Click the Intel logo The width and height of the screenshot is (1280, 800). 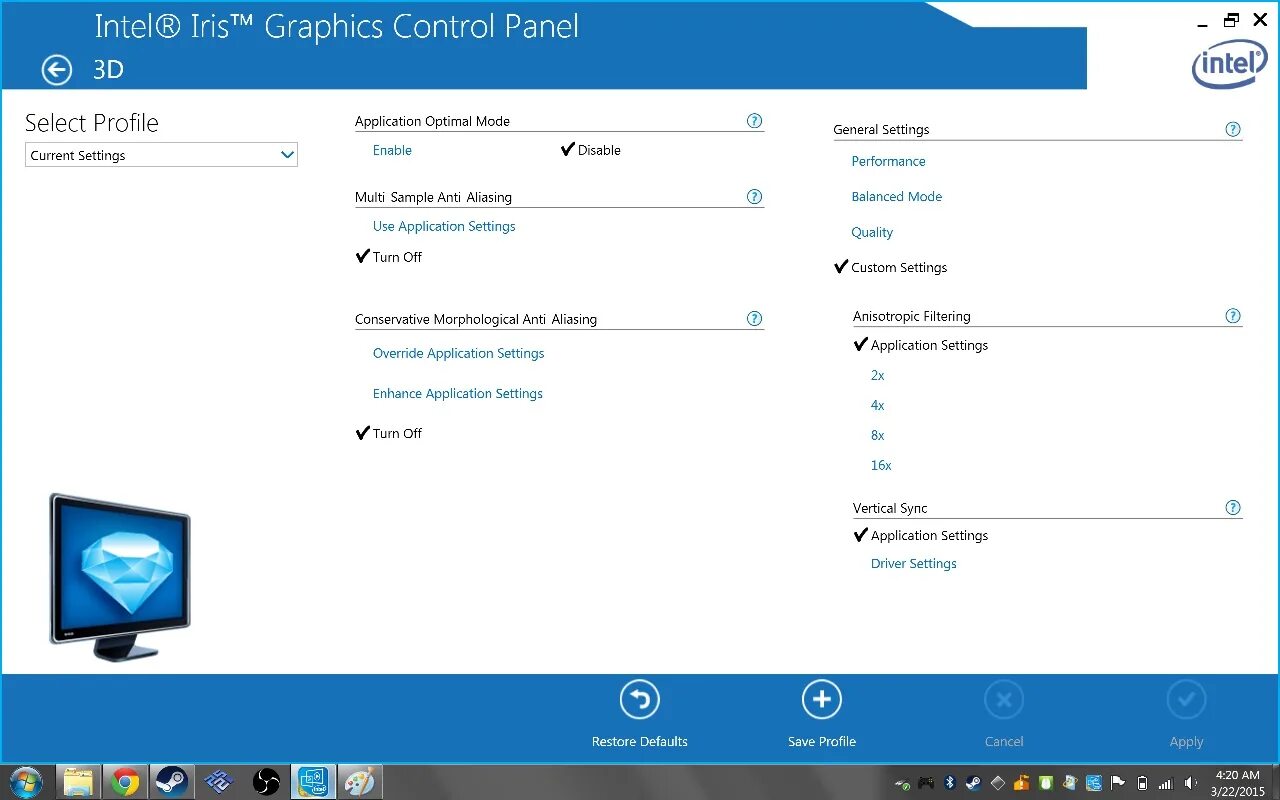coord(1230,64)
